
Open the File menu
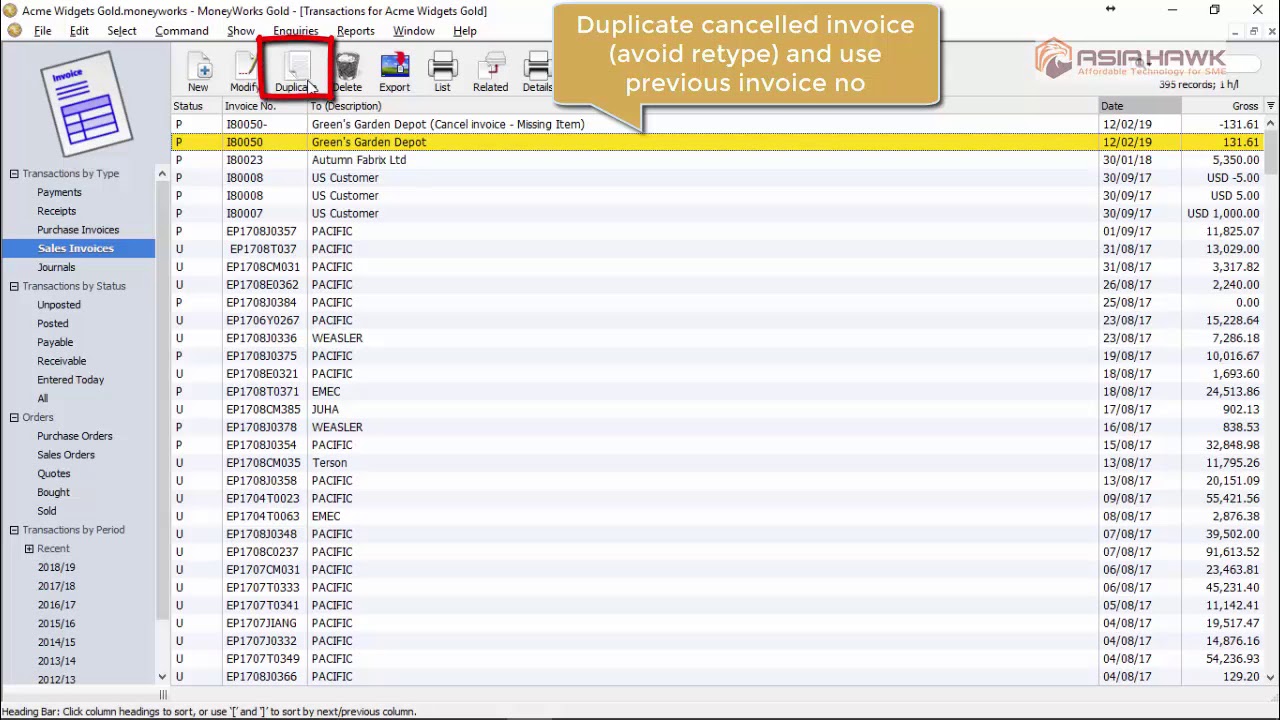(43, 31)
